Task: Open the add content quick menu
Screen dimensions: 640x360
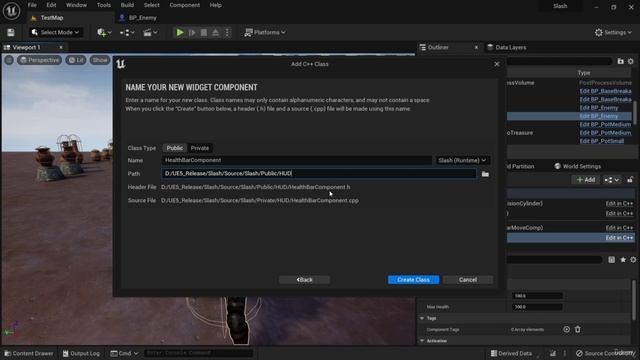Action: tap(104, 32)
